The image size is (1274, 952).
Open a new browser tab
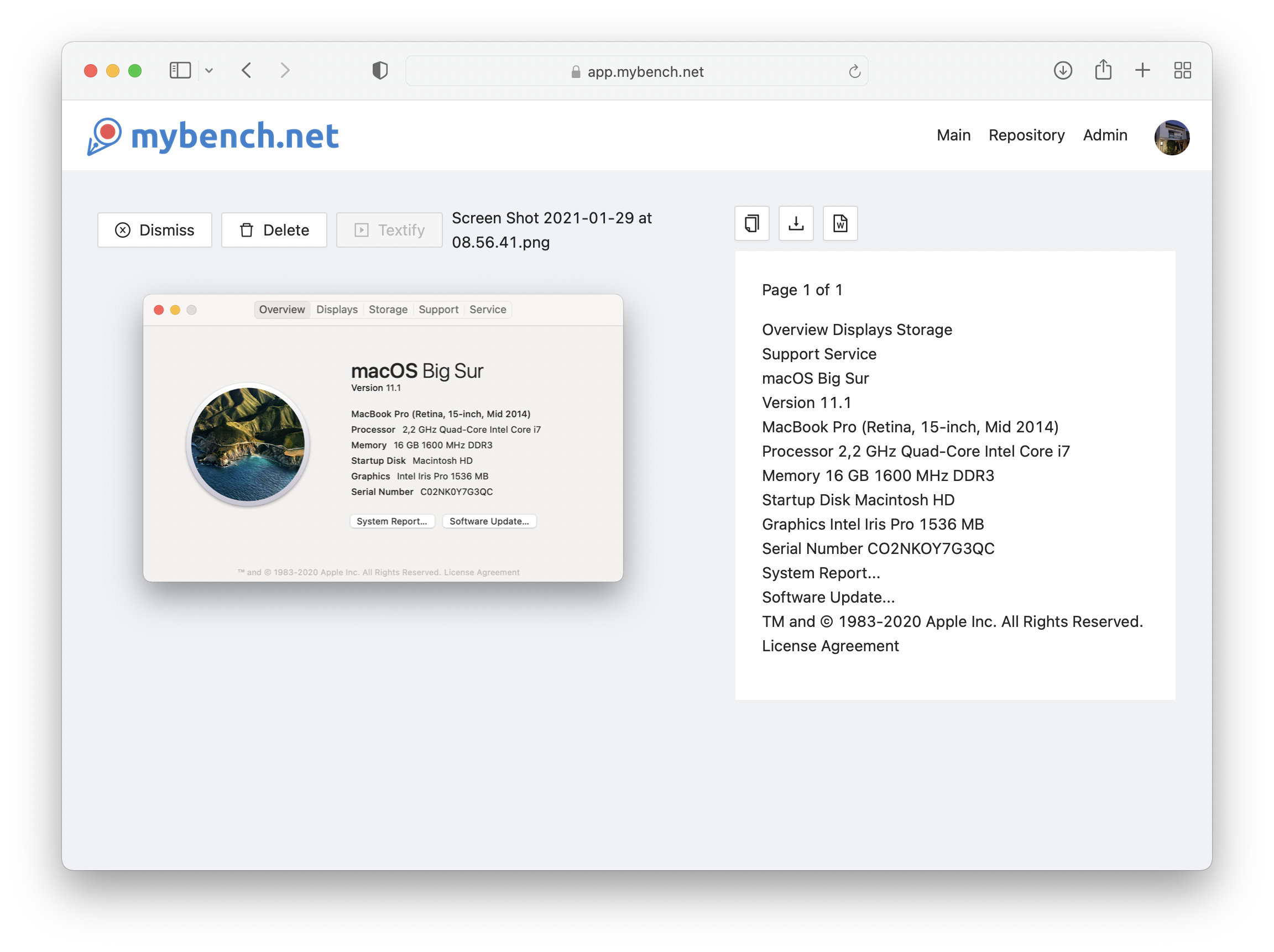pos(1143,70)
